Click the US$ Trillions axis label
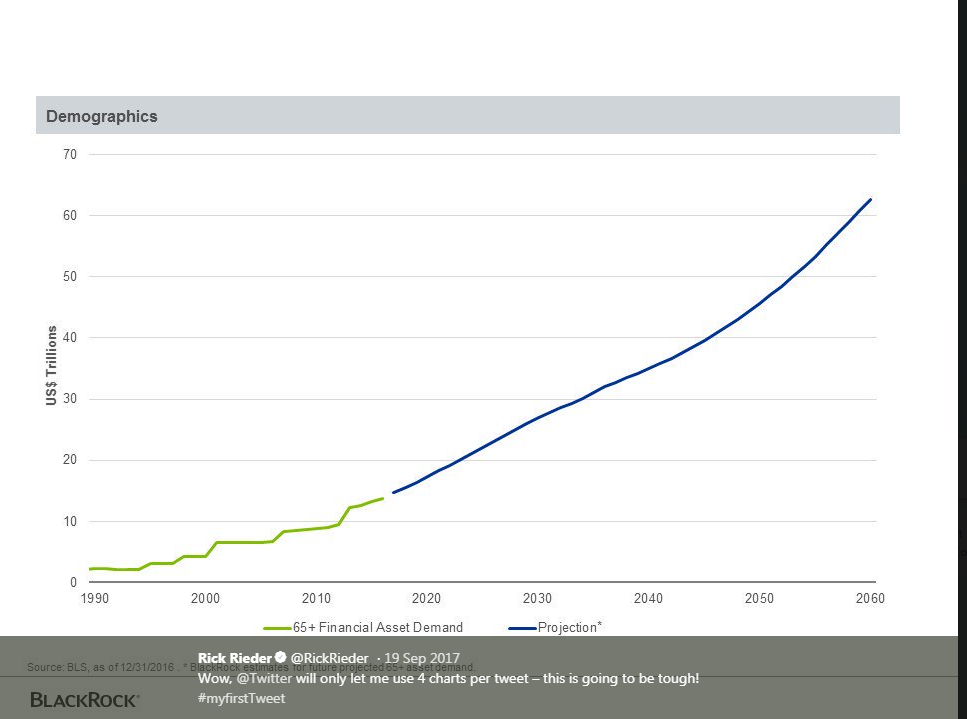 pos(51,366)
